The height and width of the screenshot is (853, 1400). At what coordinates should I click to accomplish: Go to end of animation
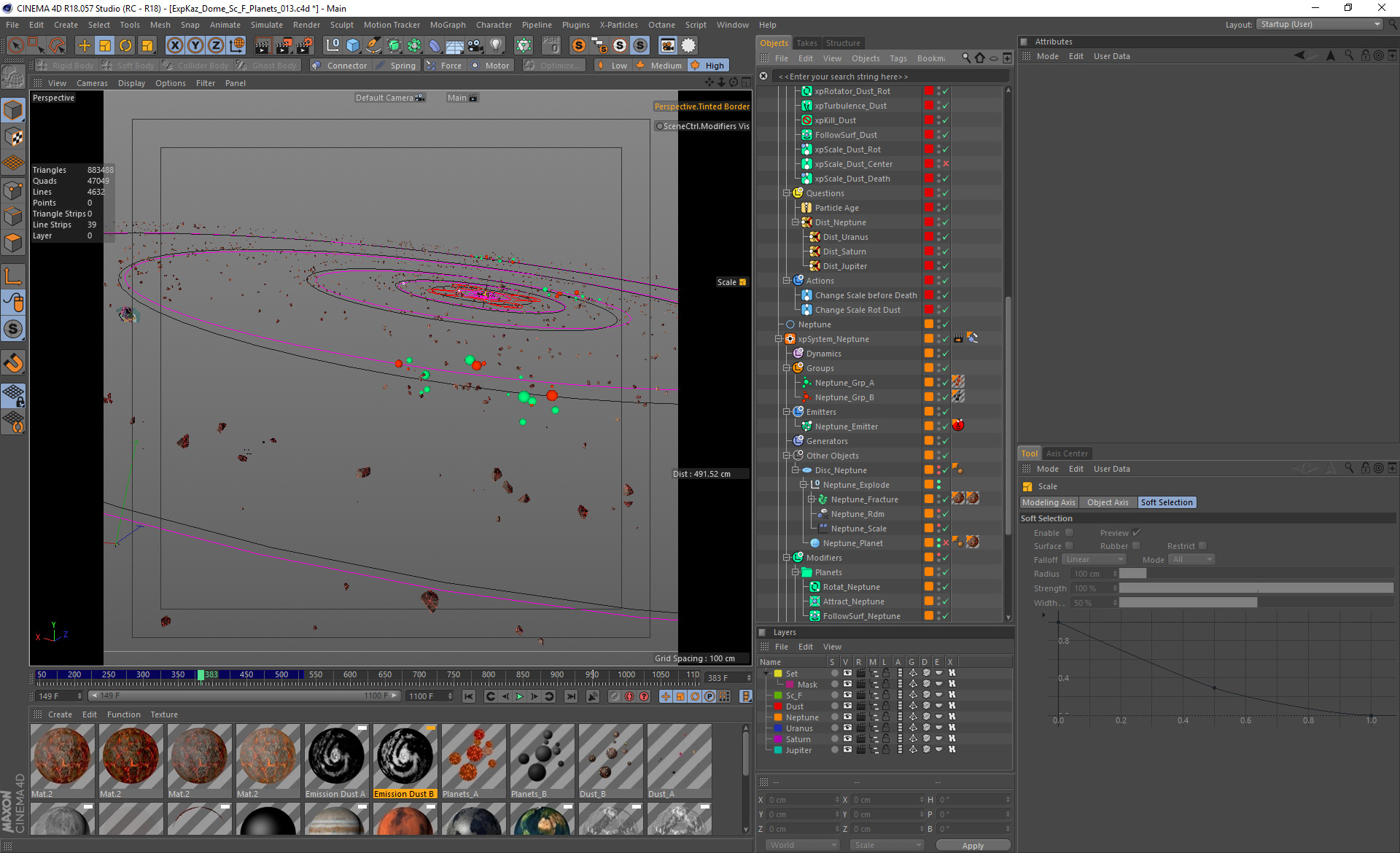click(x=571, y=697)
